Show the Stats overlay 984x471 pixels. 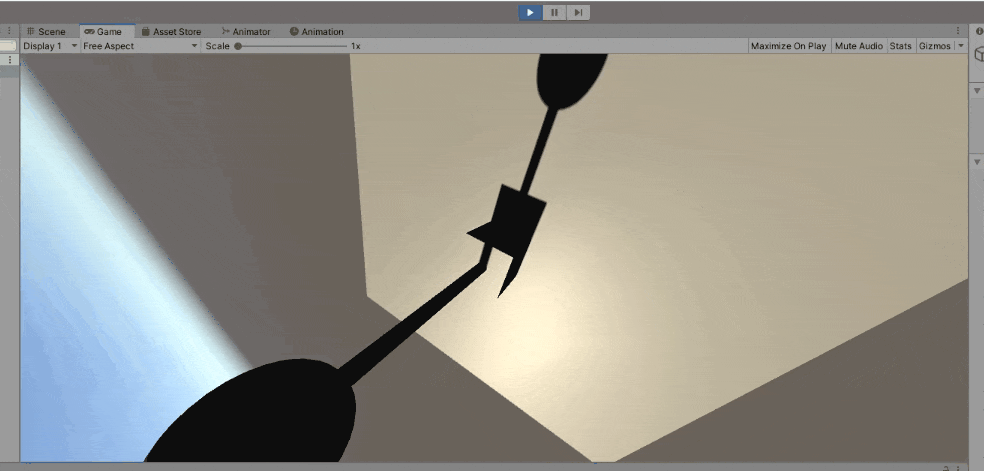[900, 46]
